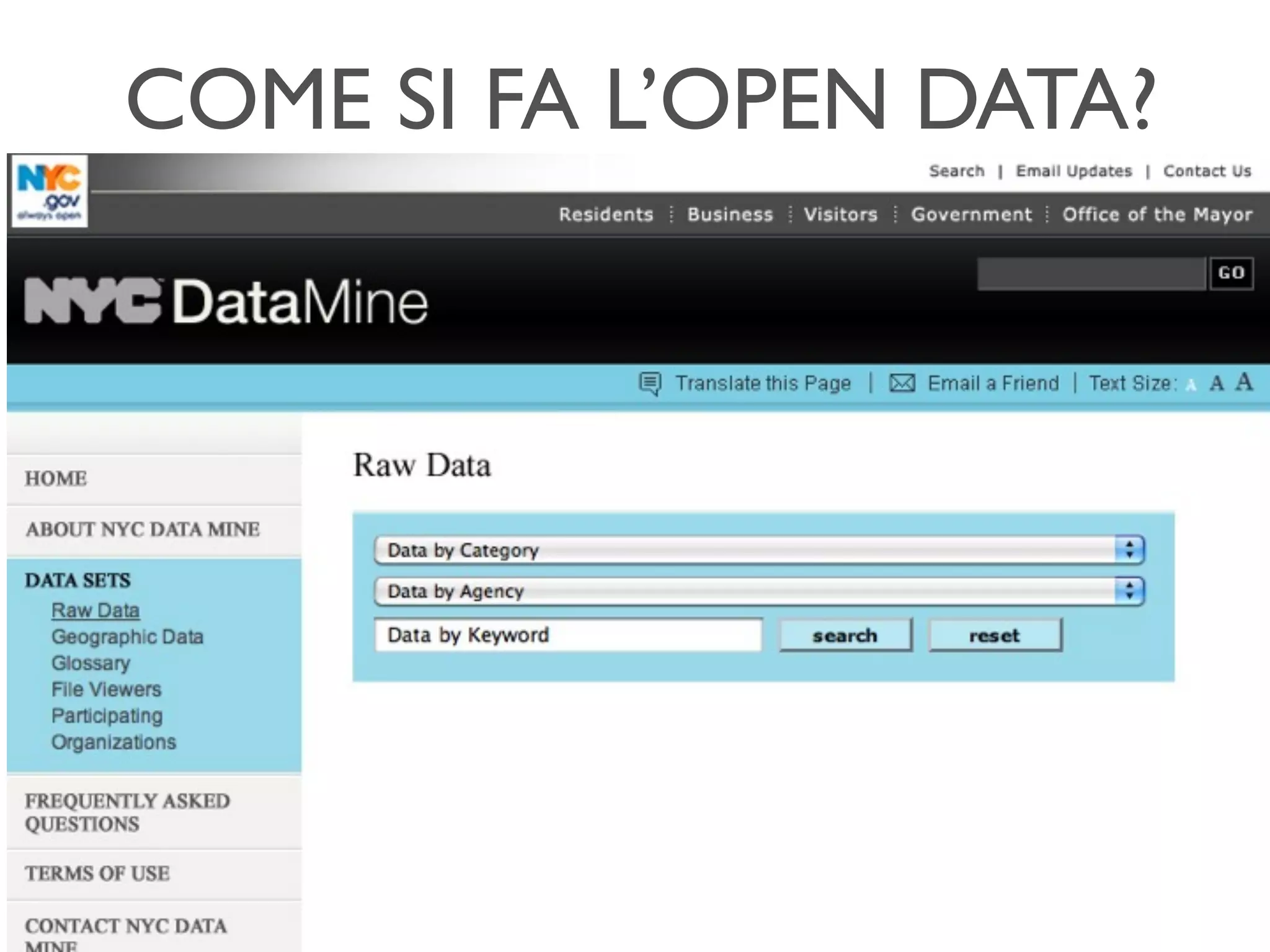Screen dimensions: 1270x952
Task: Click the Data by Category stepper arrows
Action: pos(1129,550)
